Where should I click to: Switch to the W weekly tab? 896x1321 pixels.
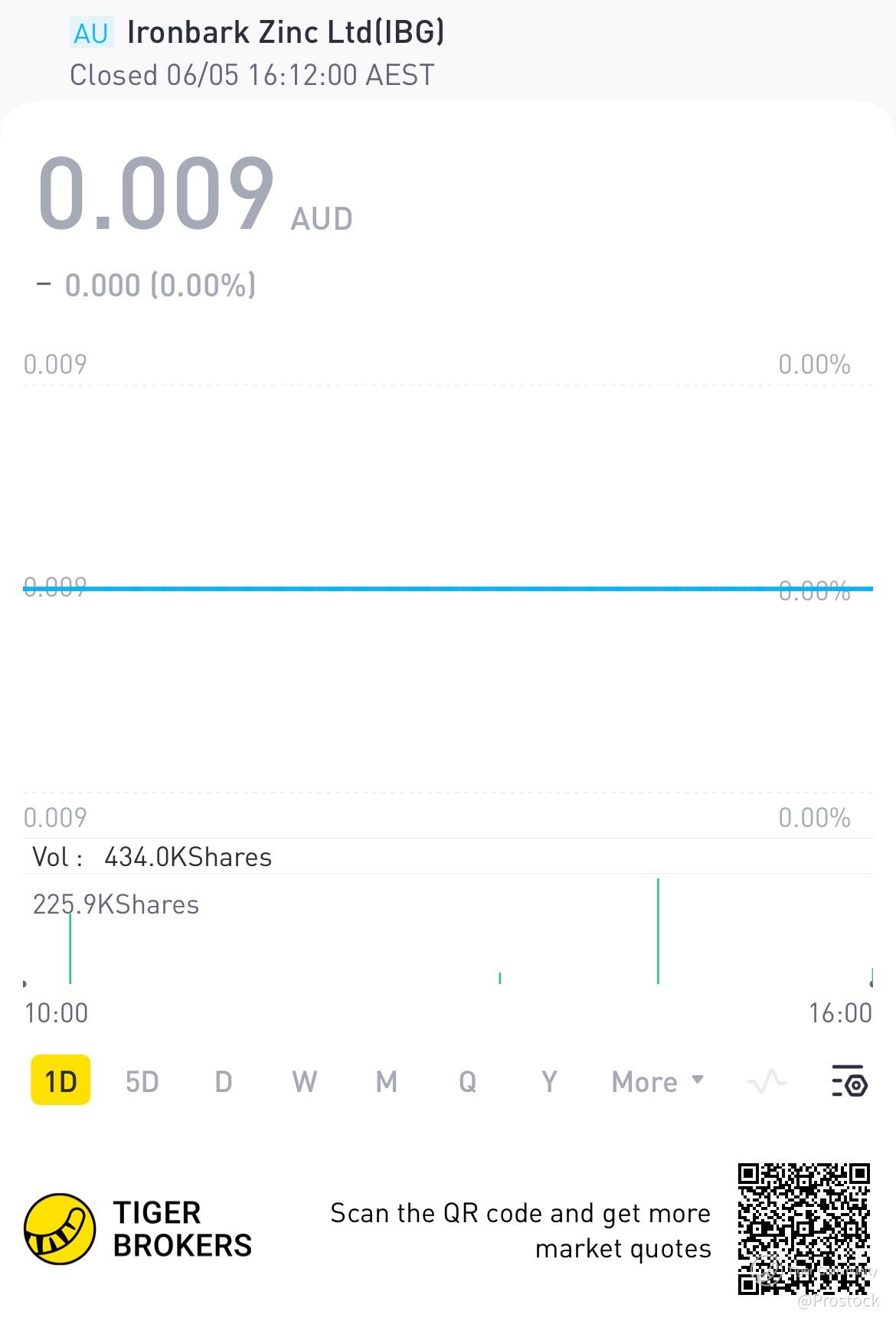304,1081
